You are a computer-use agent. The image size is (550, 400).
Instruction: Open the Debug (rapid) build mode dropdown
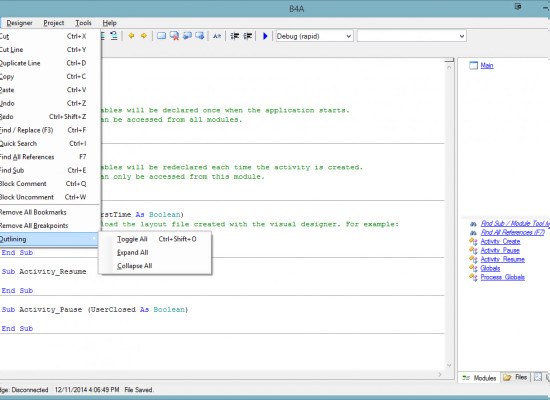(x=314, y=36)
